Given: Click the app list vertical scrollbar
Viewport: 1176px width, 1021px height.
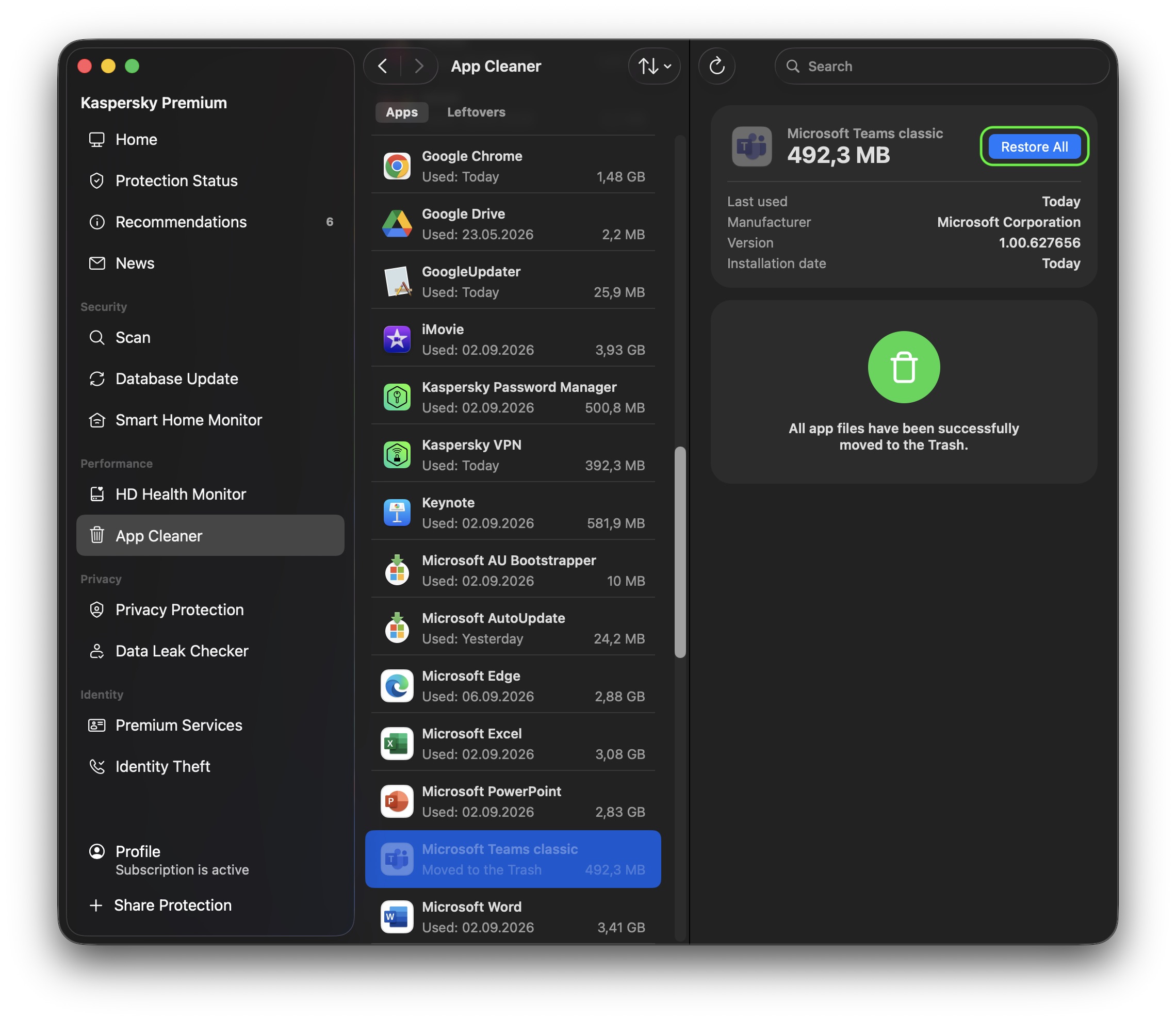Looking at the screenshot, I should [679, 552].
